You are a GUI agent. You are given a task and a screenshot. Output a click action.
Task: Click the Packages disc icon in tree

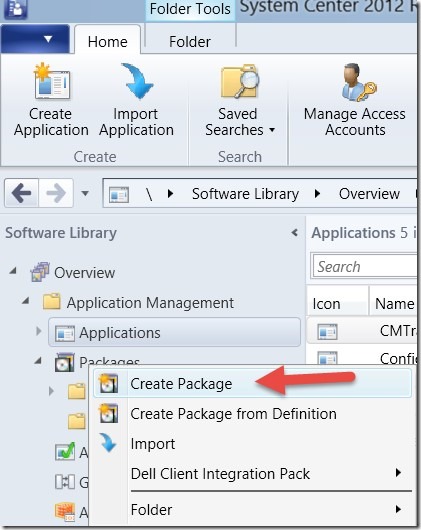tap(64, 362)
